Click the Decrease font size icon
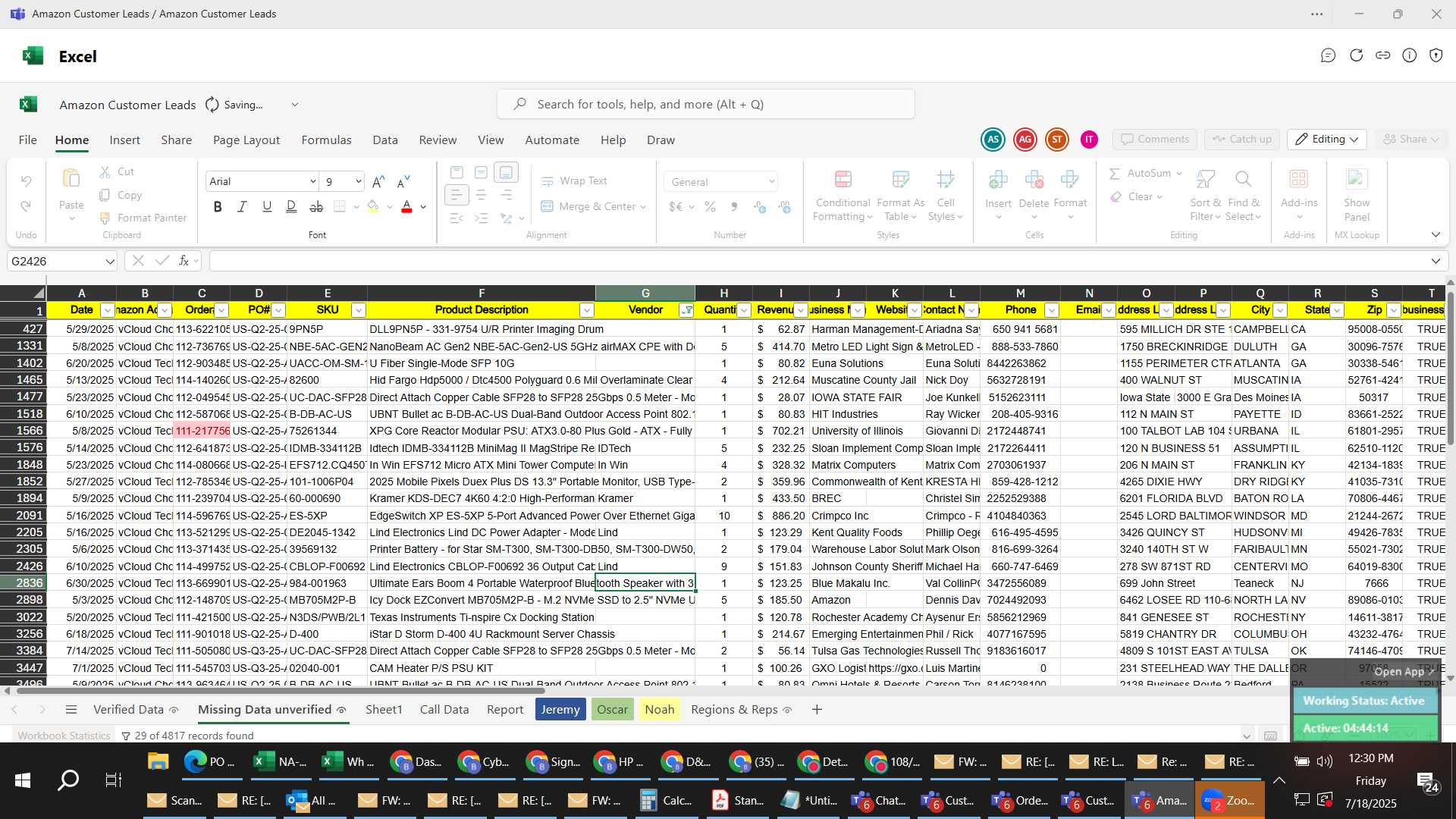This screenshot has width=1456, height=819. [x=403, y=182]
